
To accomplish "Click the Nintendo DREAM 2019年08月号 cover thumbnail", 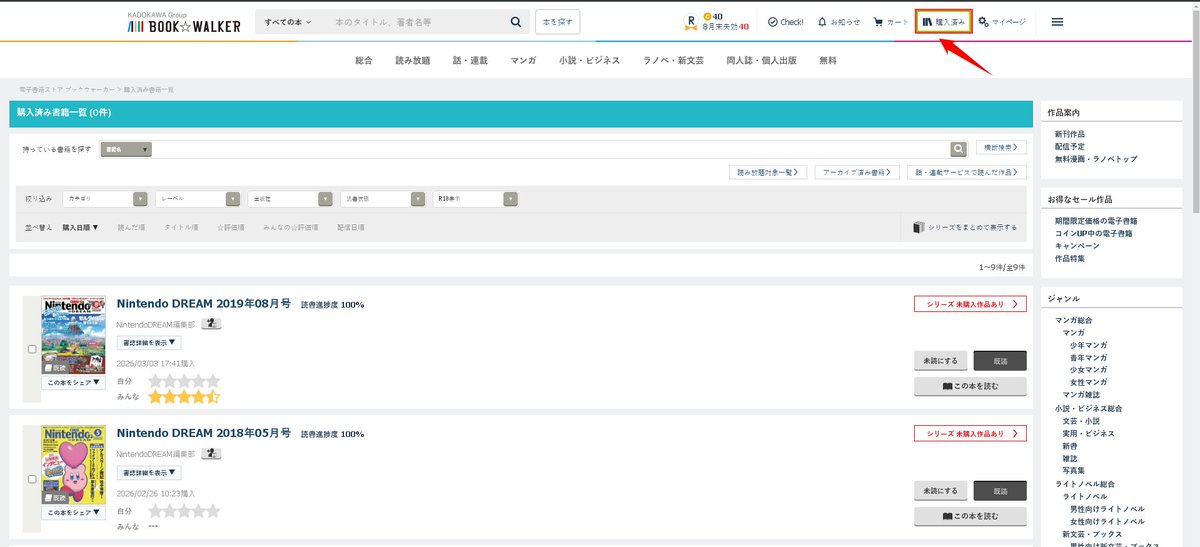I will [x=73, y=335].
